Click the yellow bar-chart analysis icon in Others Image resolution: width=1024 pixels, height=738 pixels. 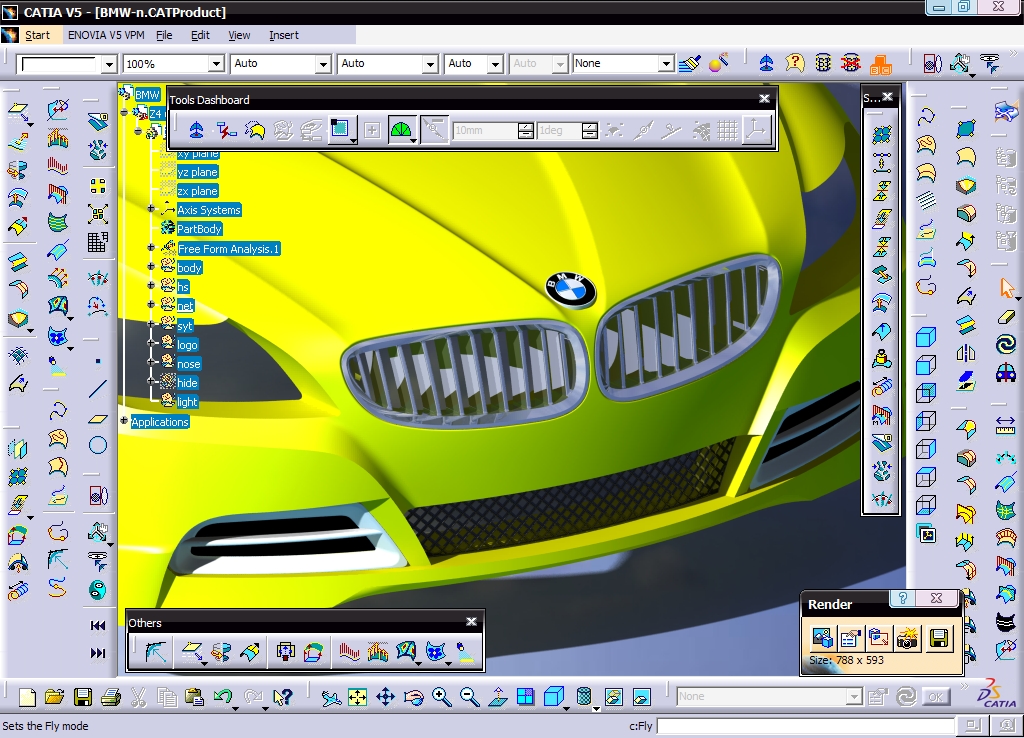[377, 651]
